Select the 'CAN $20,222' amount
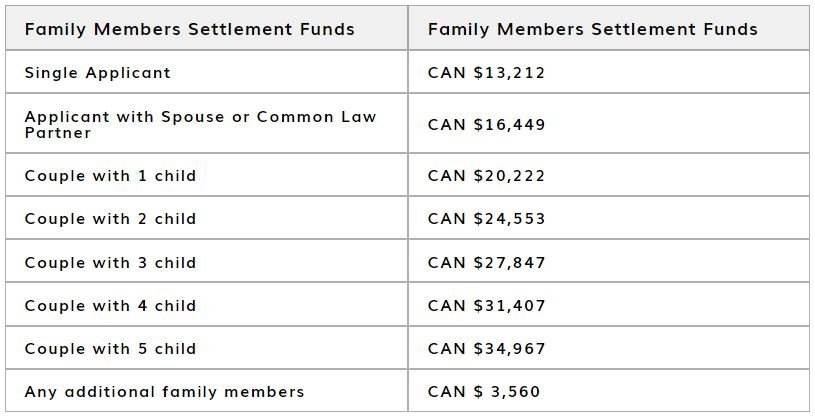 point(486,176)
